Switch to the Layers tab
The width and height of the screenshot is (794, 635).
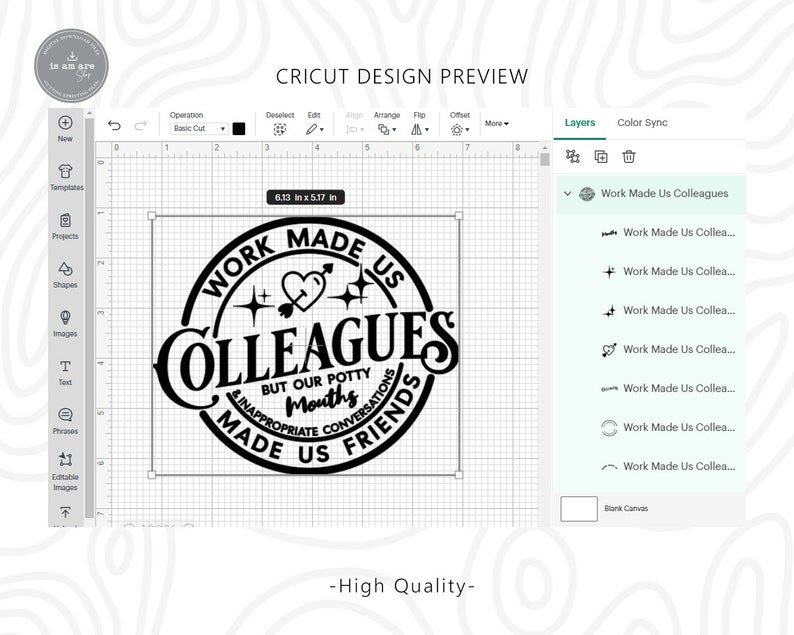[580, 123]
